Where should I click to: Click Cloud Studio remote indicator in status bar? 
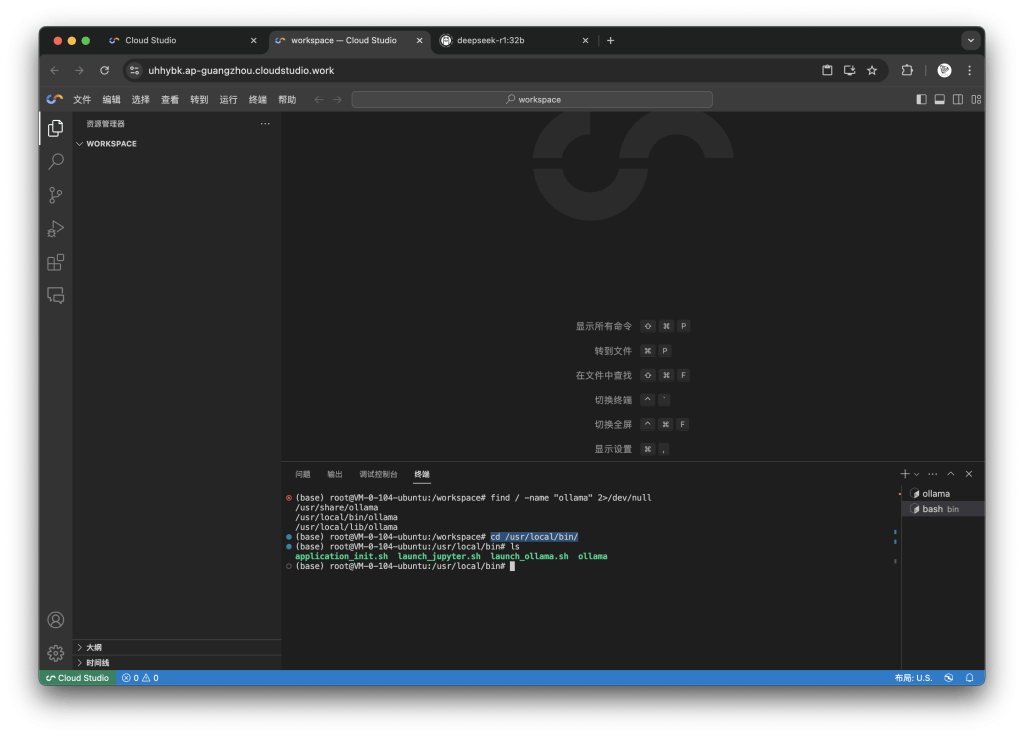tap(78, 678)
